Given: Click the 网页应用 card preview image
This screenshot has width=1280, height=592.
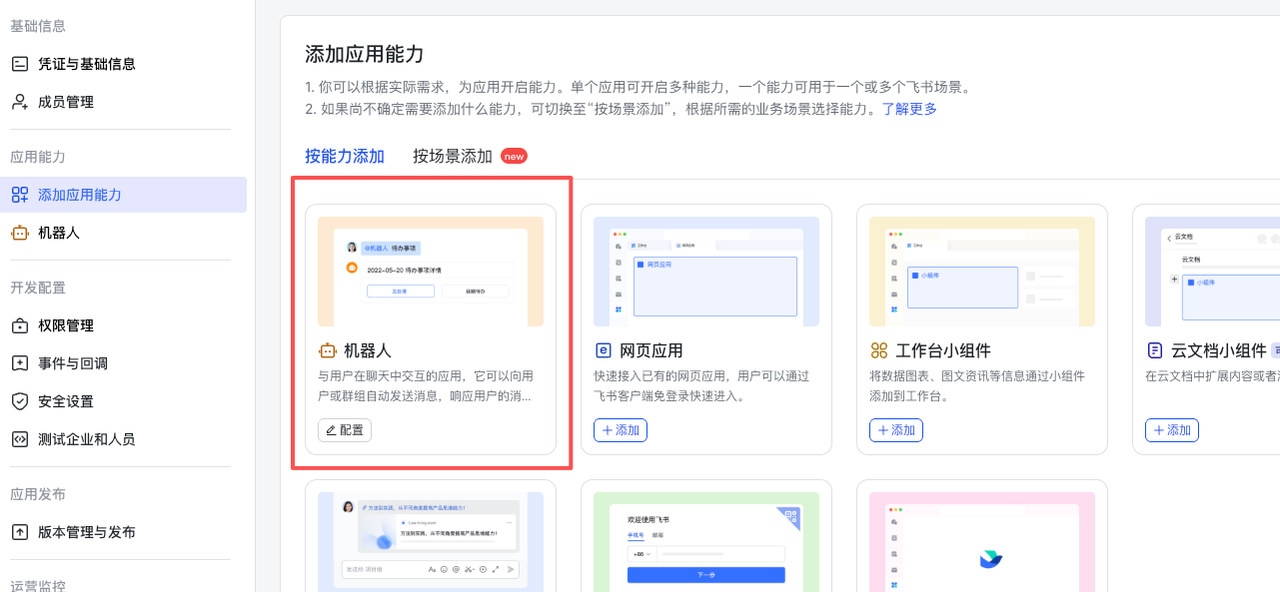Looking at the screenshot, I should 706,271.
